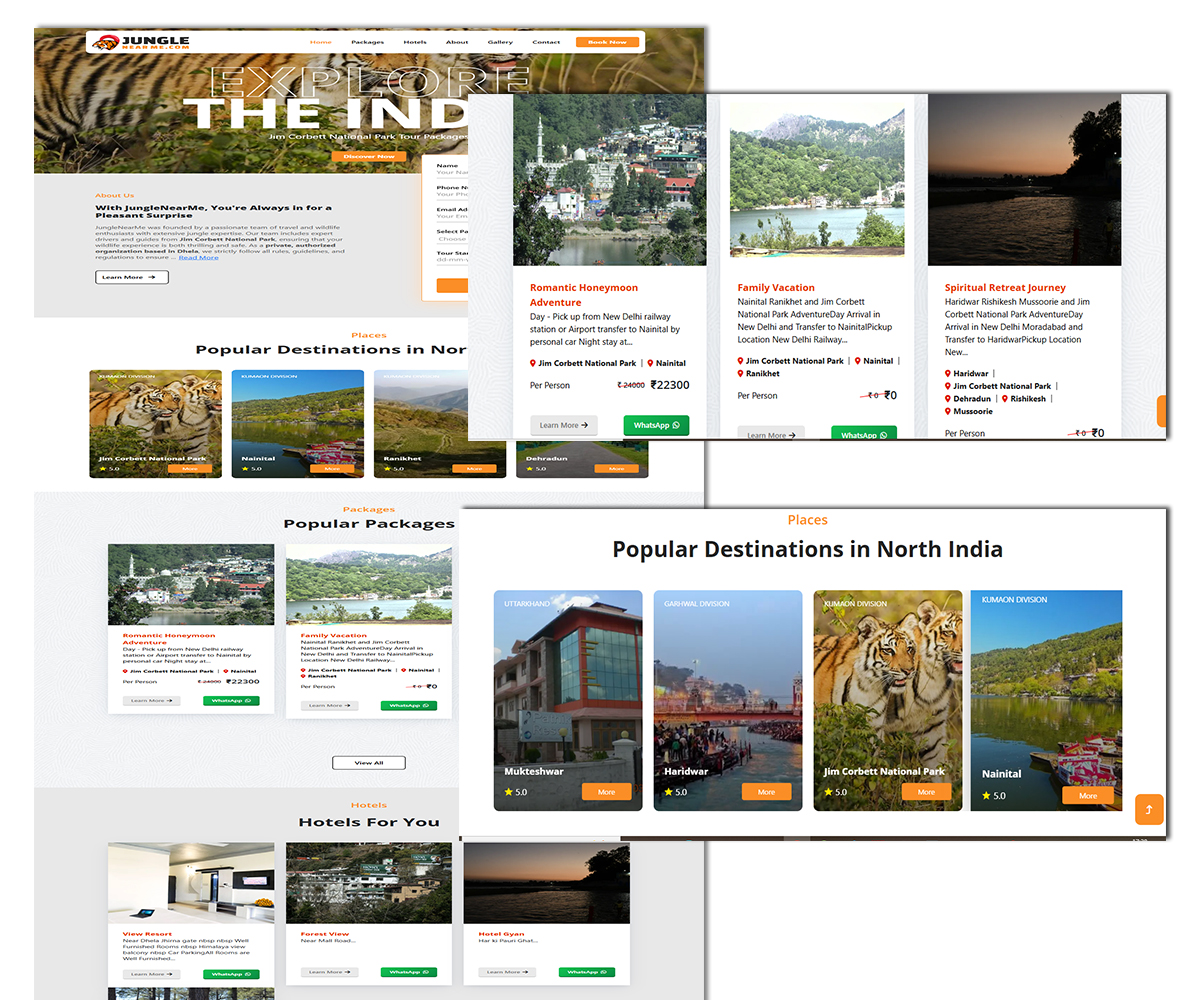
Task: Click the Rishikesh location pin icon
Action: (x=1005, y=399)
